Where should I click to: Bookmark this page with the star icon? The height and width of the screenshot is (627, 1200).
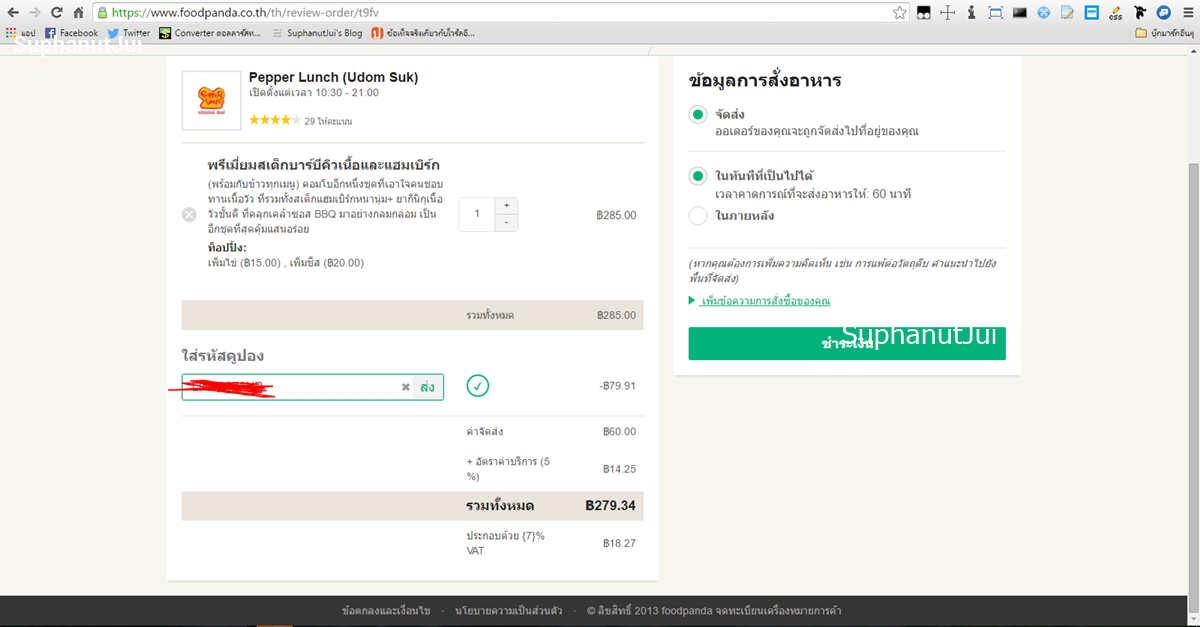(899, 13)
